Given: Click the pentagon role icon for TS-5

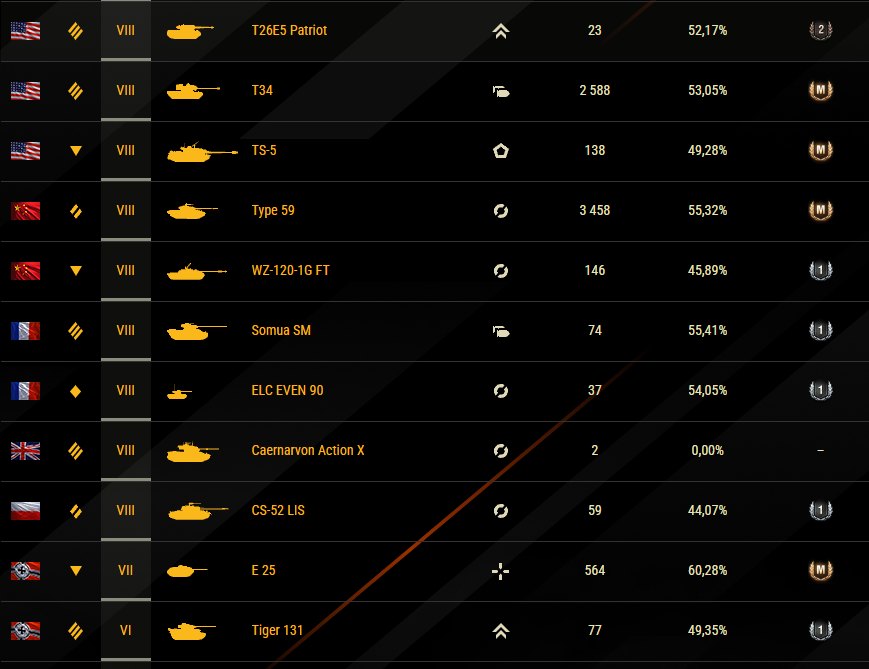Looking at the screenshot, I should [500, 151].
